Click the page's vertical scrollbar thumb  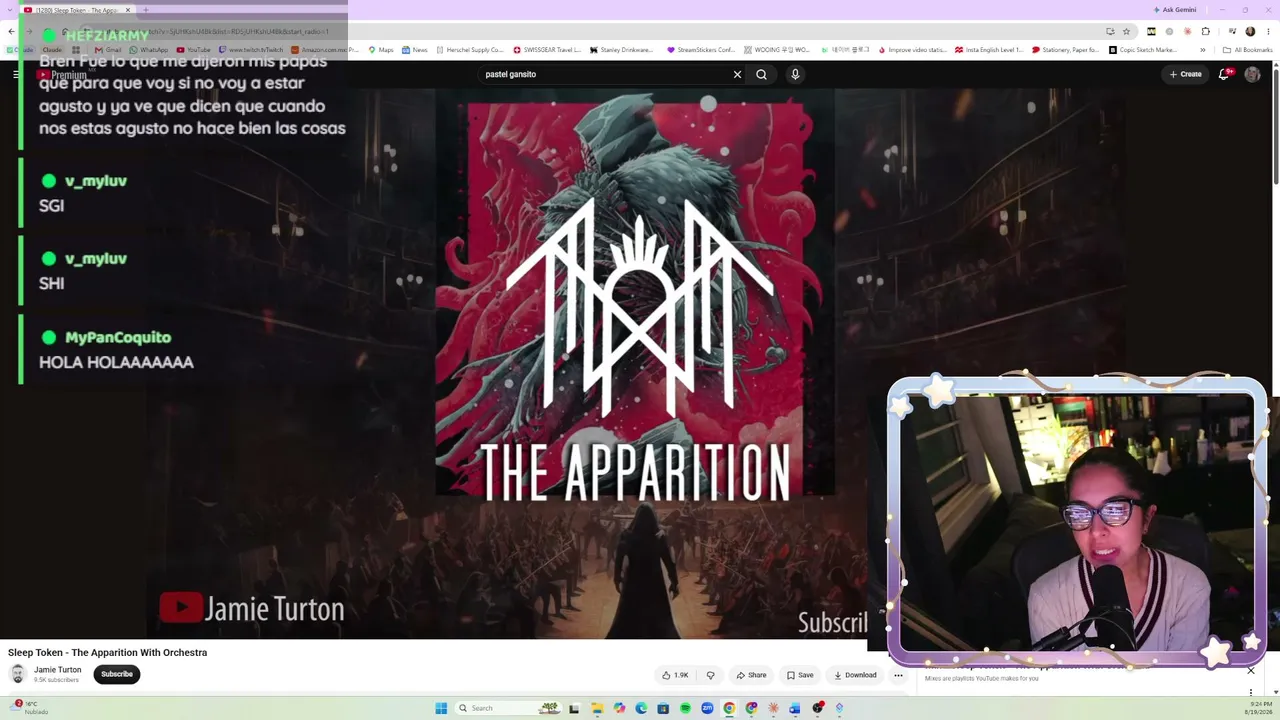point(1275,125)
